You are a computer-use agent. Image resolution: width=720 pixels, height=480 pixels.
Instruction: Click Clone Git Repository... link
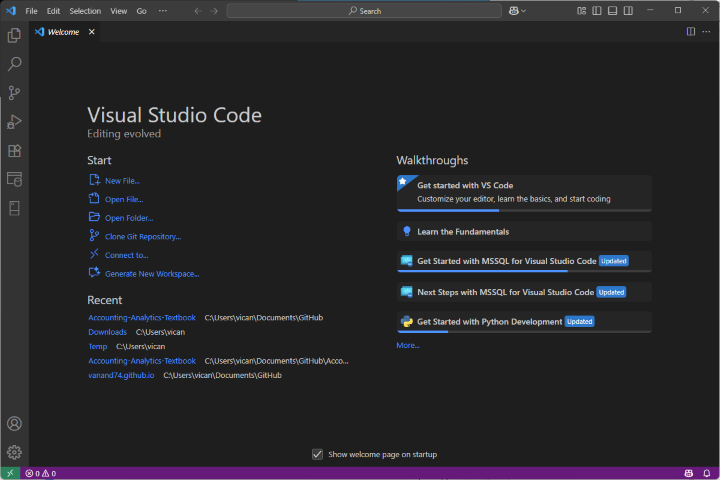pos(143,237)
